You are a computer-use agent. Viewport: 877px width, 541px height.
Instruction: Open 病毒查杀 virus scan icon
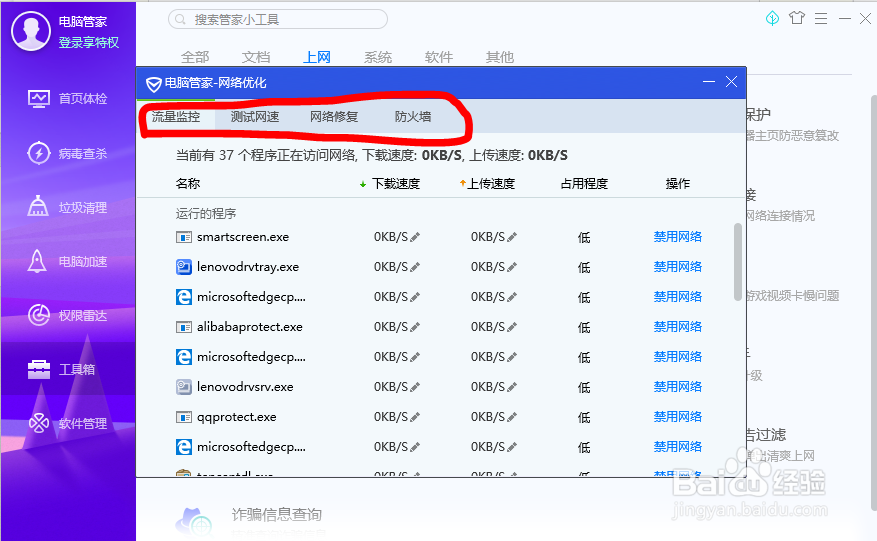coord(39,153)
